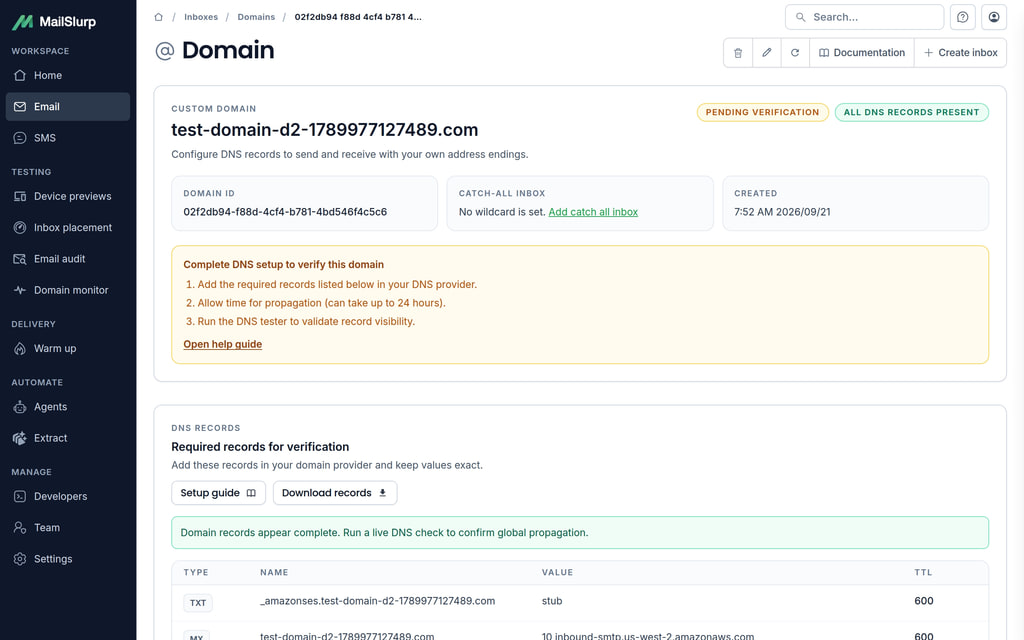This screenshot has width=1024, height=640.
Task: Click Download records button
Action: [x=334, y=493]
